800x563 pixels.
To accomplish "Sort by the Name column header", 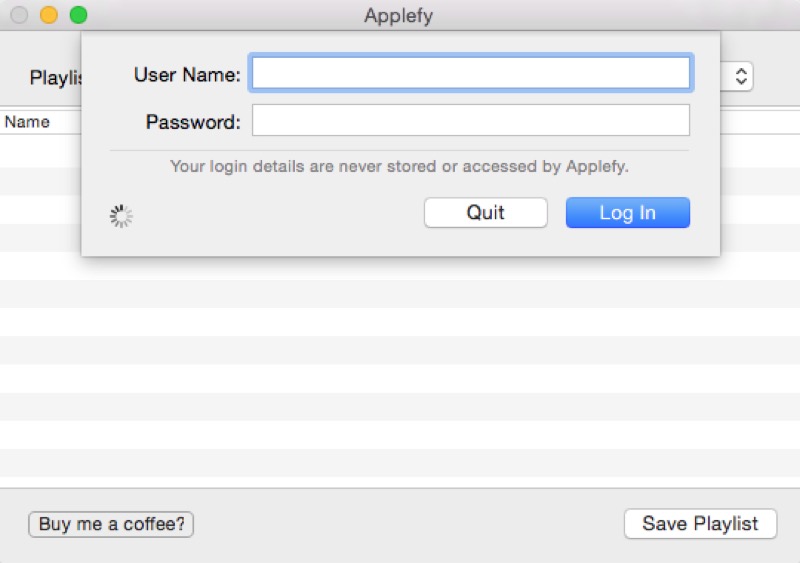I will point(28,122).
